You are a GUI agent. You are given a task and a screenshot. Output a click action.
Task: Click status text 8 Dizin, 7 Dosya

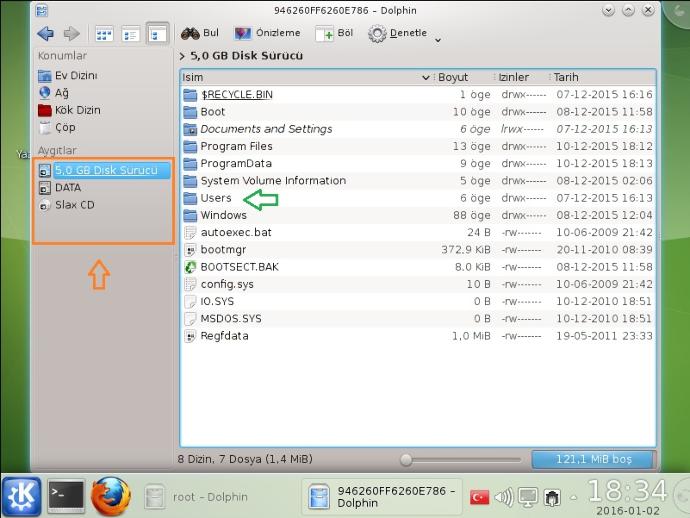click(x=245, y=459)
